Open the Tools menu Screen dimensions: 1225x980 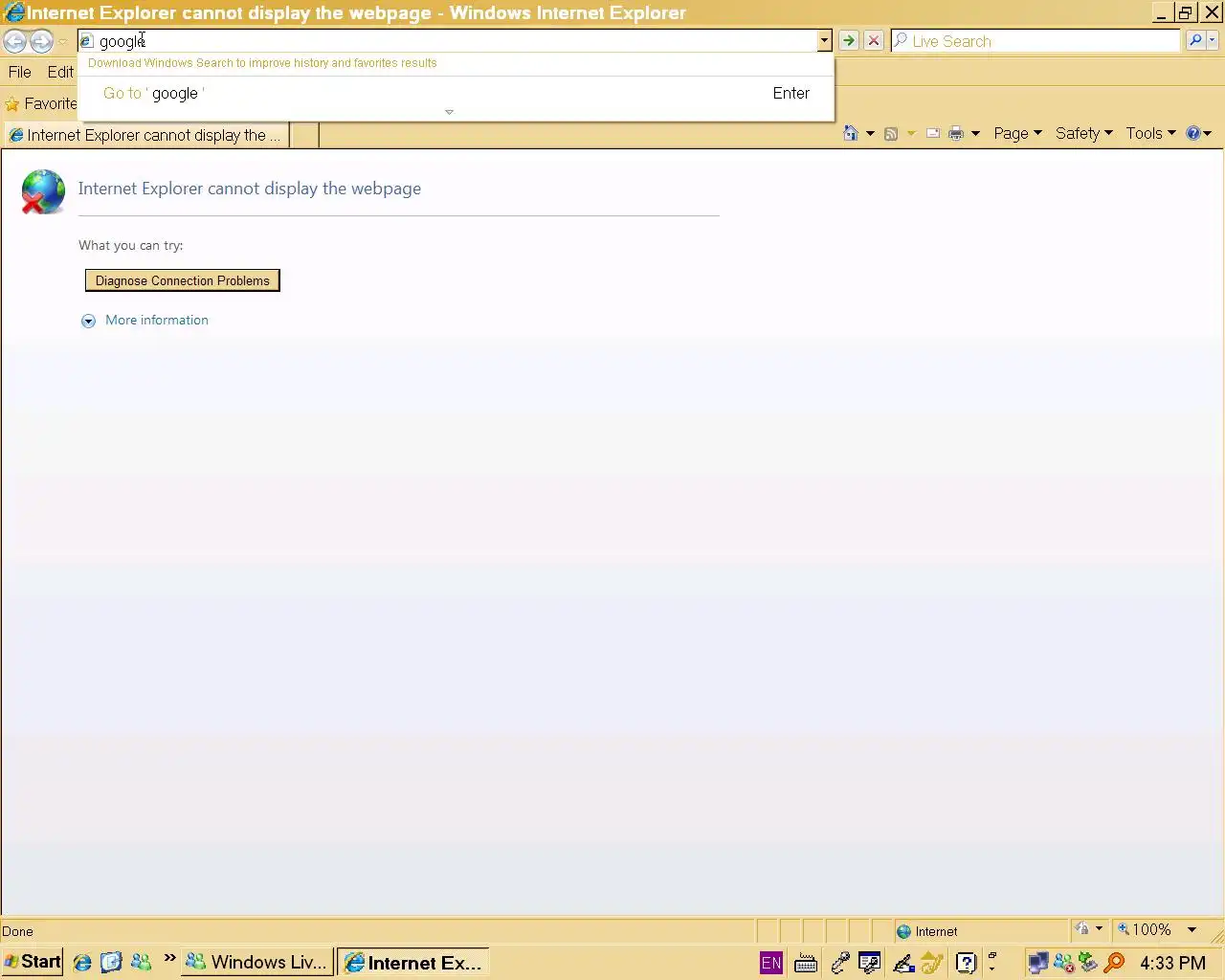click(x=1150, y=133)
